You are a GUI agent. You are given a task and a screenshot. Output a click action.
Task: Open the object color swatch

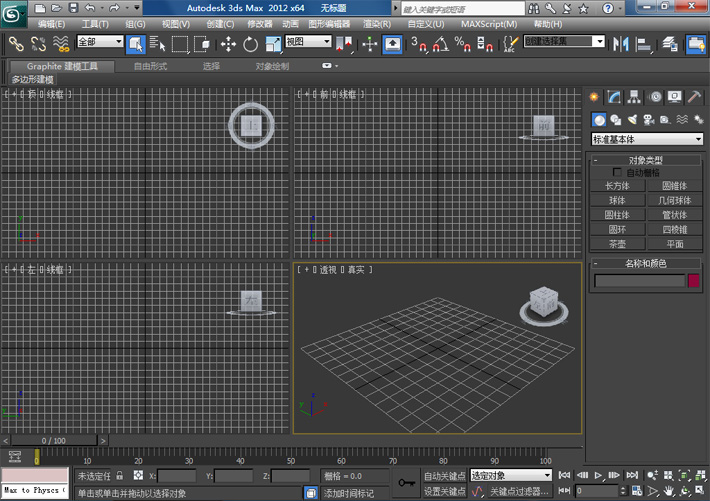(693, 280)
